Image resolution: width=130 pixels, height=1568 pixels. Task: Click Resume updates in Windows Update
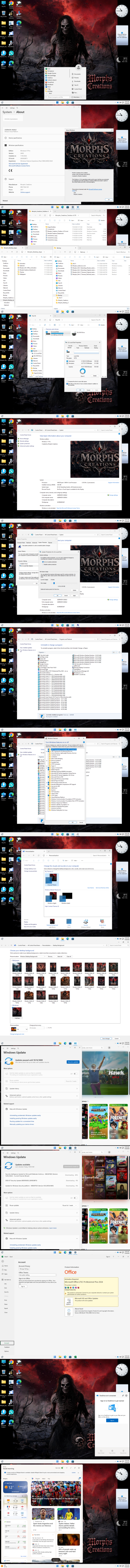click(x=73, y=1062)
